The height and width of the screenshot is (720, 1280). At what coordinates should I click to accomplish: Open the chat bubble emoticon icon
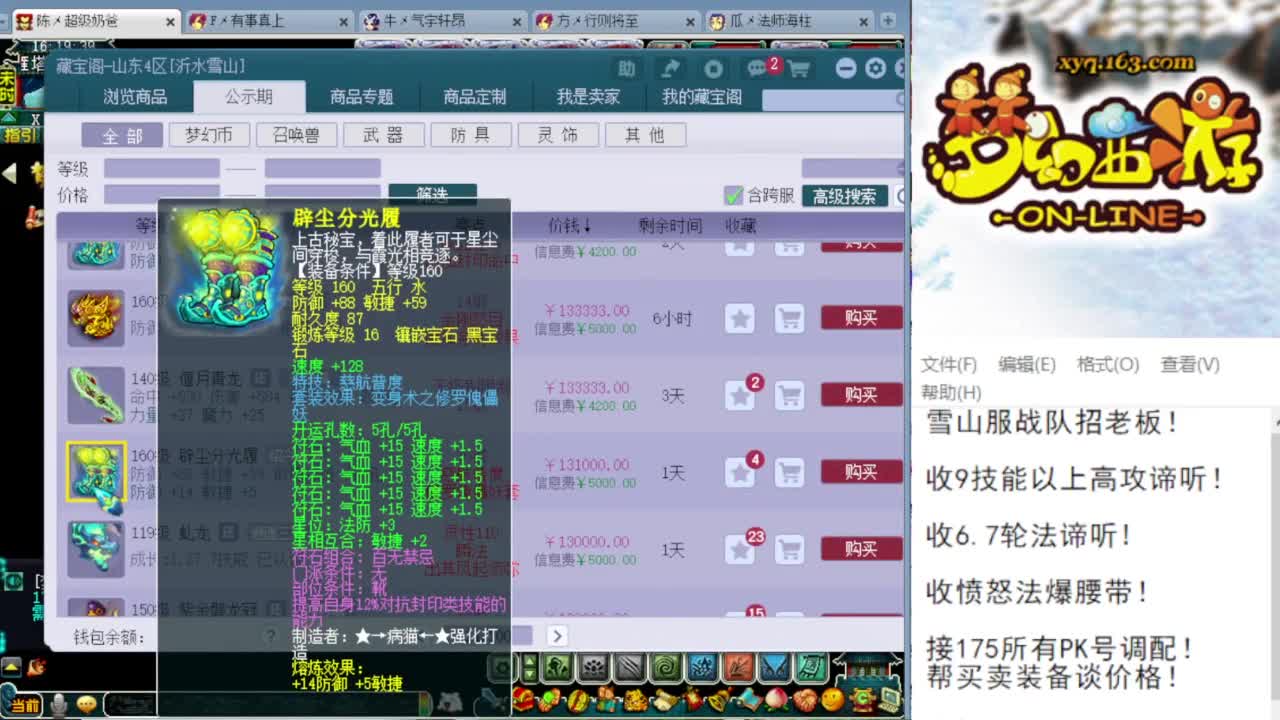(87, 705)
